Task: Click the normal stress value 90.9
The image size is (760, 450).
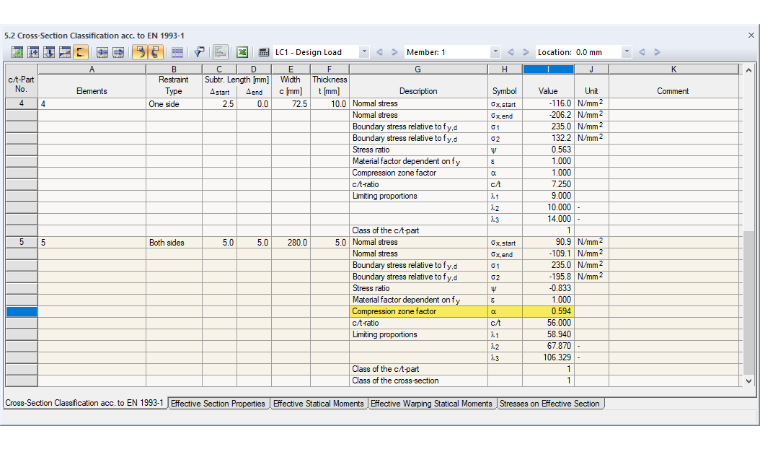Action: click(548, 242)
